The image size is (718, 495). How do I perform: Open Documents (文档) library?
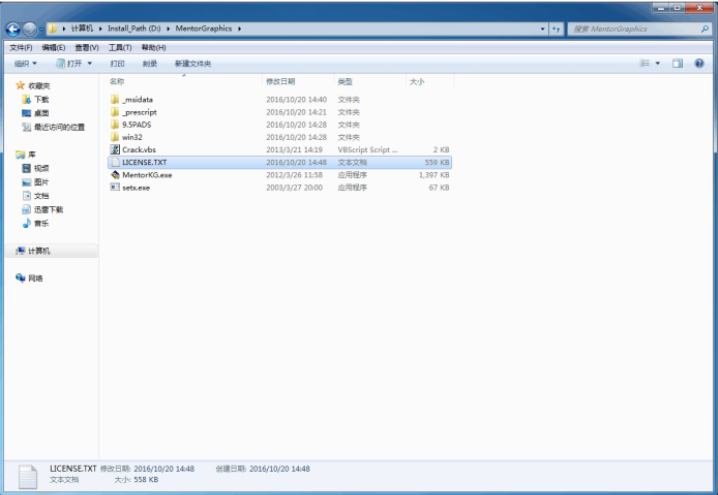(35, 196)
